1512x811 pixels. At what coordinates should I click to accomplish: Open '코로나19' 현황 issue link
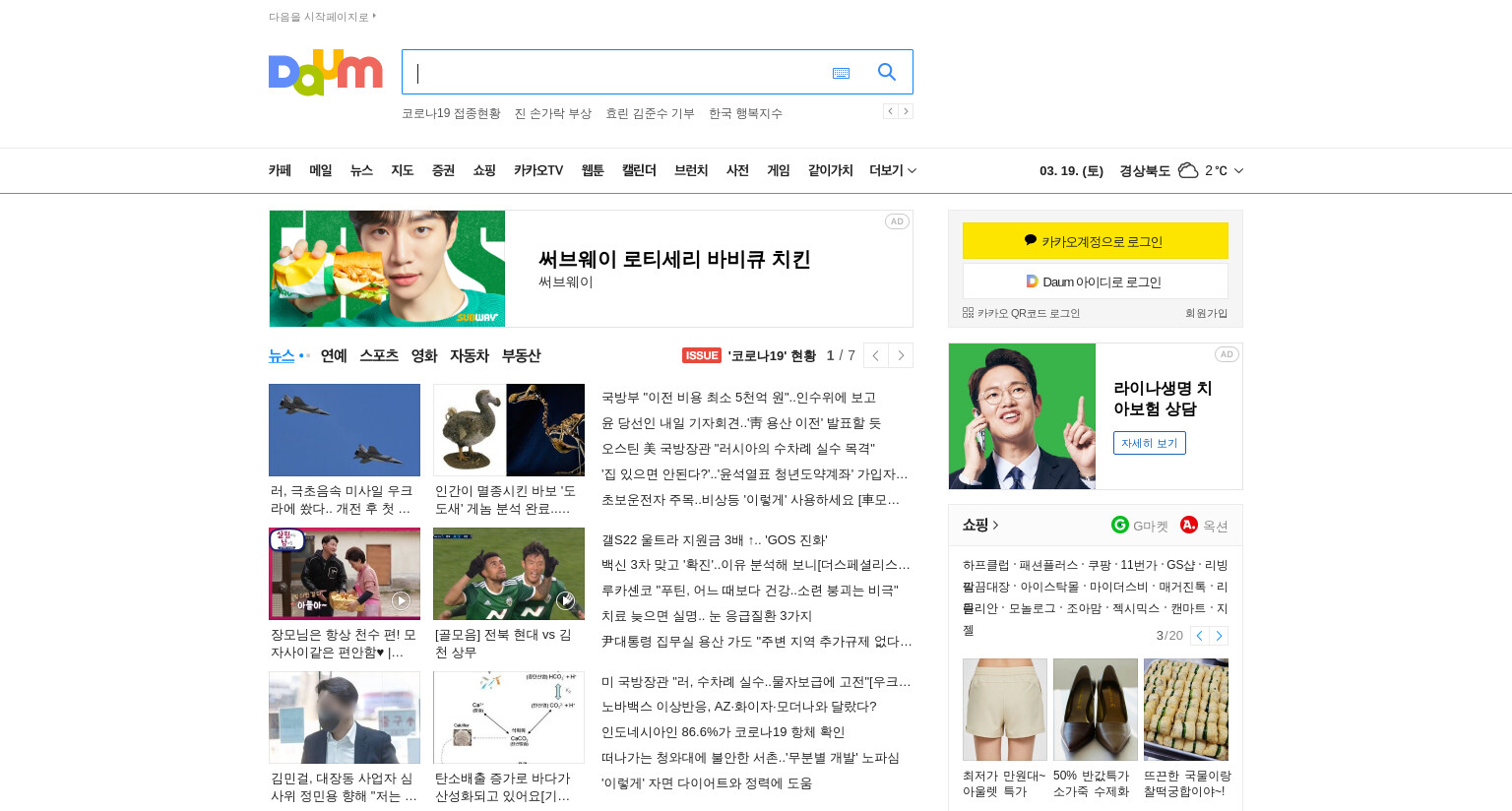coord(772,355)
